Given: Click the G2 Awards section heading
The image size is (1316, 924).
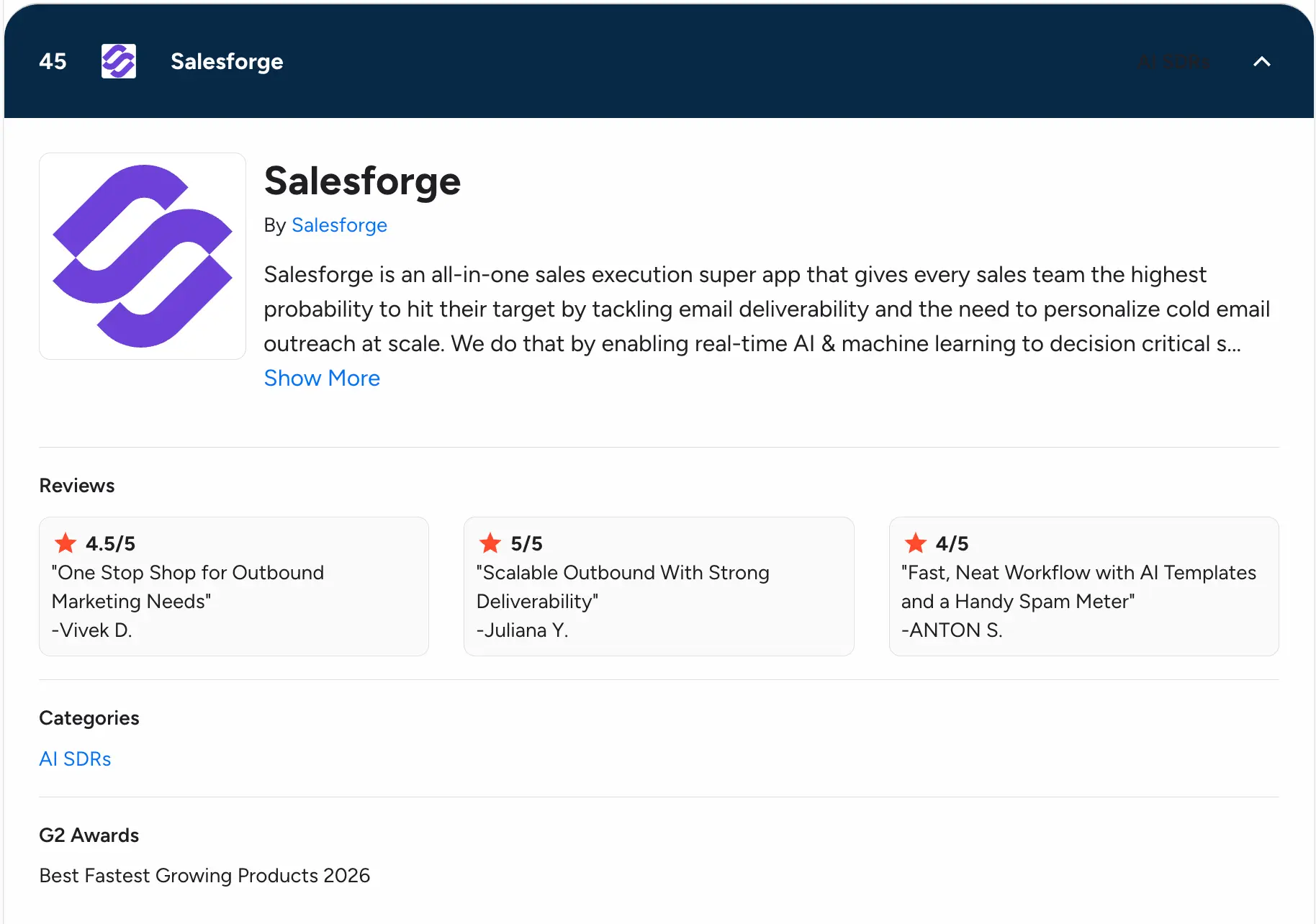Looking at the screenshot, I should point(89,835).
